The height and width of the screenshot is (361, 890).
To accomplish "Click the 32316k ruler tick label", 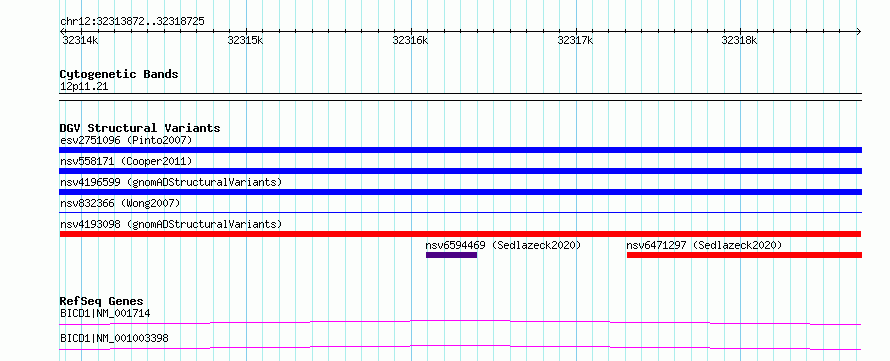I will [x=410, y=40].
